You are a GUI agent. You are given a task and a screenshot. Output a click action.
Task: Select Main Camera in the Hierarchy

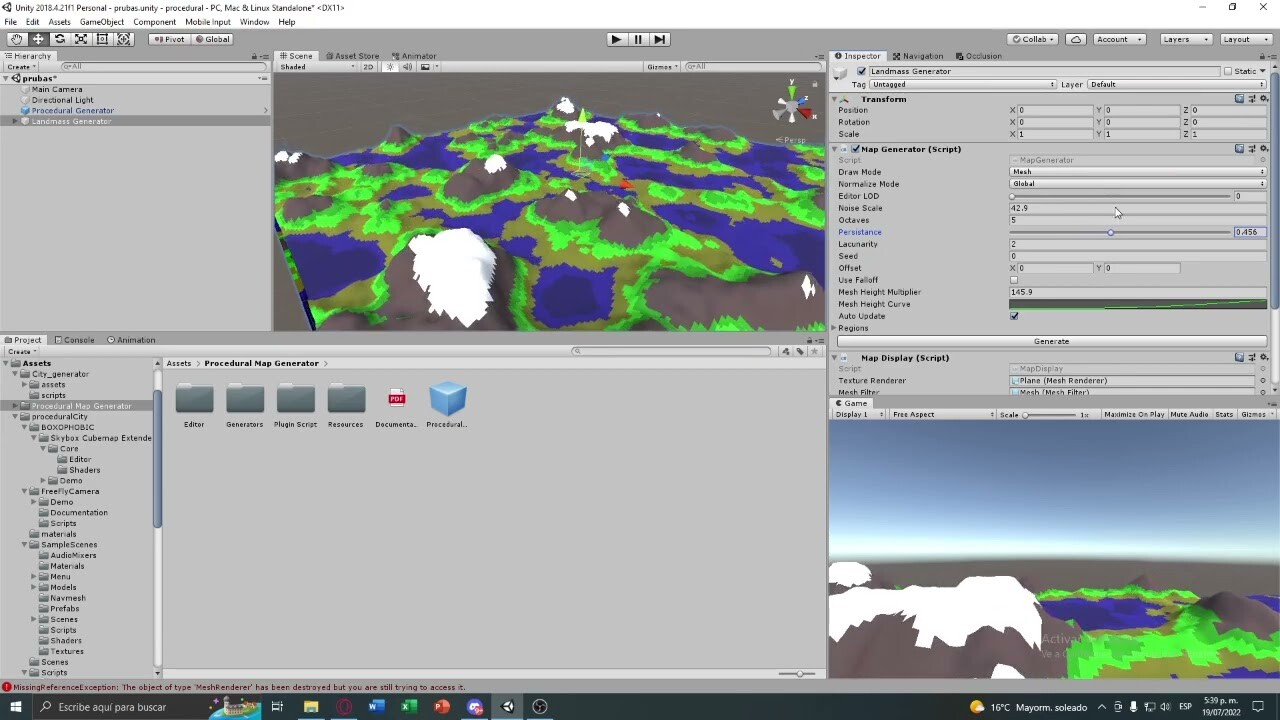click(55, 88)
